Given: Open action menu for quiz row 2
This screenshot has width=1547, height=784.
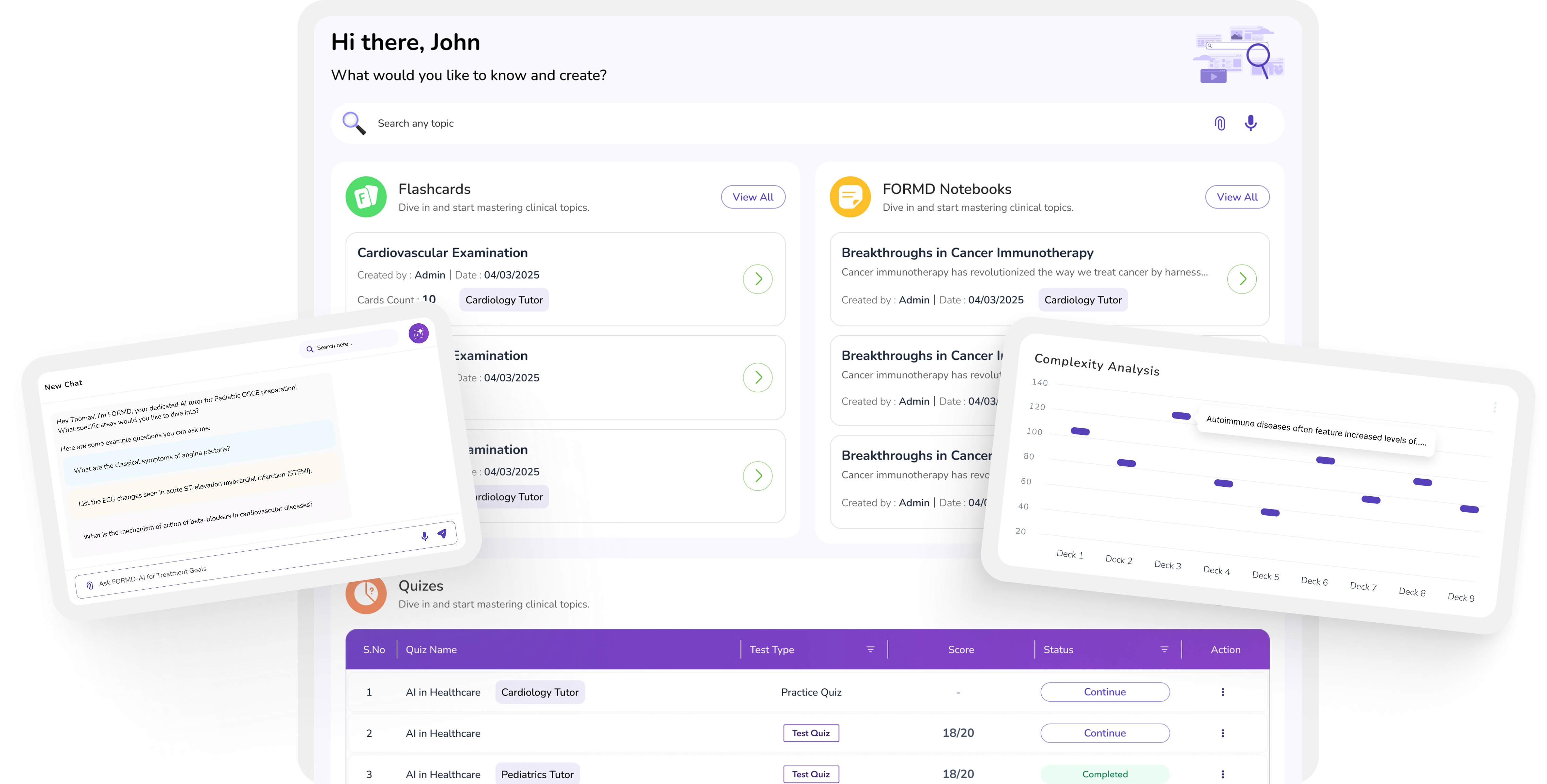Looking at the screenshot, I should tap(1223, 733).
